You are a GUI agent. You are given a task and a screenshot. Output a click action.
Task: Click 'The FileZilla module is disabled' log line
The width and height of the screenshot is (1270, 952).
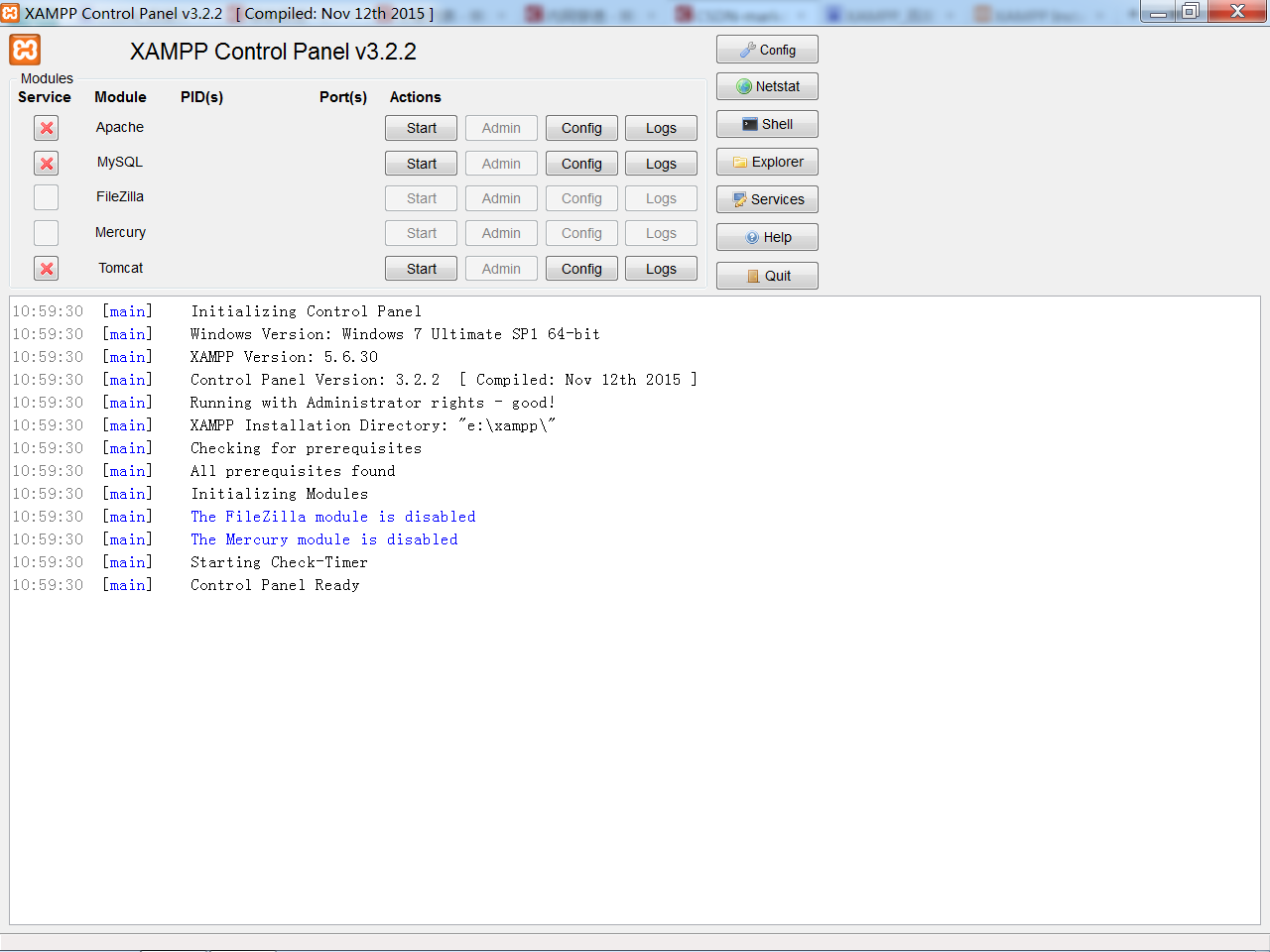point(333,517)
